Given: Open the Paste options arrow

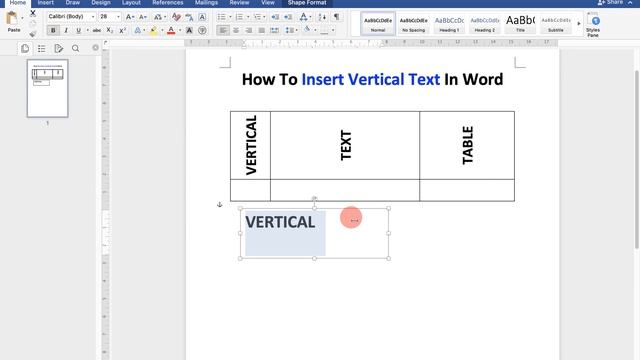Looking at the screenshot, I should point(22,18).
